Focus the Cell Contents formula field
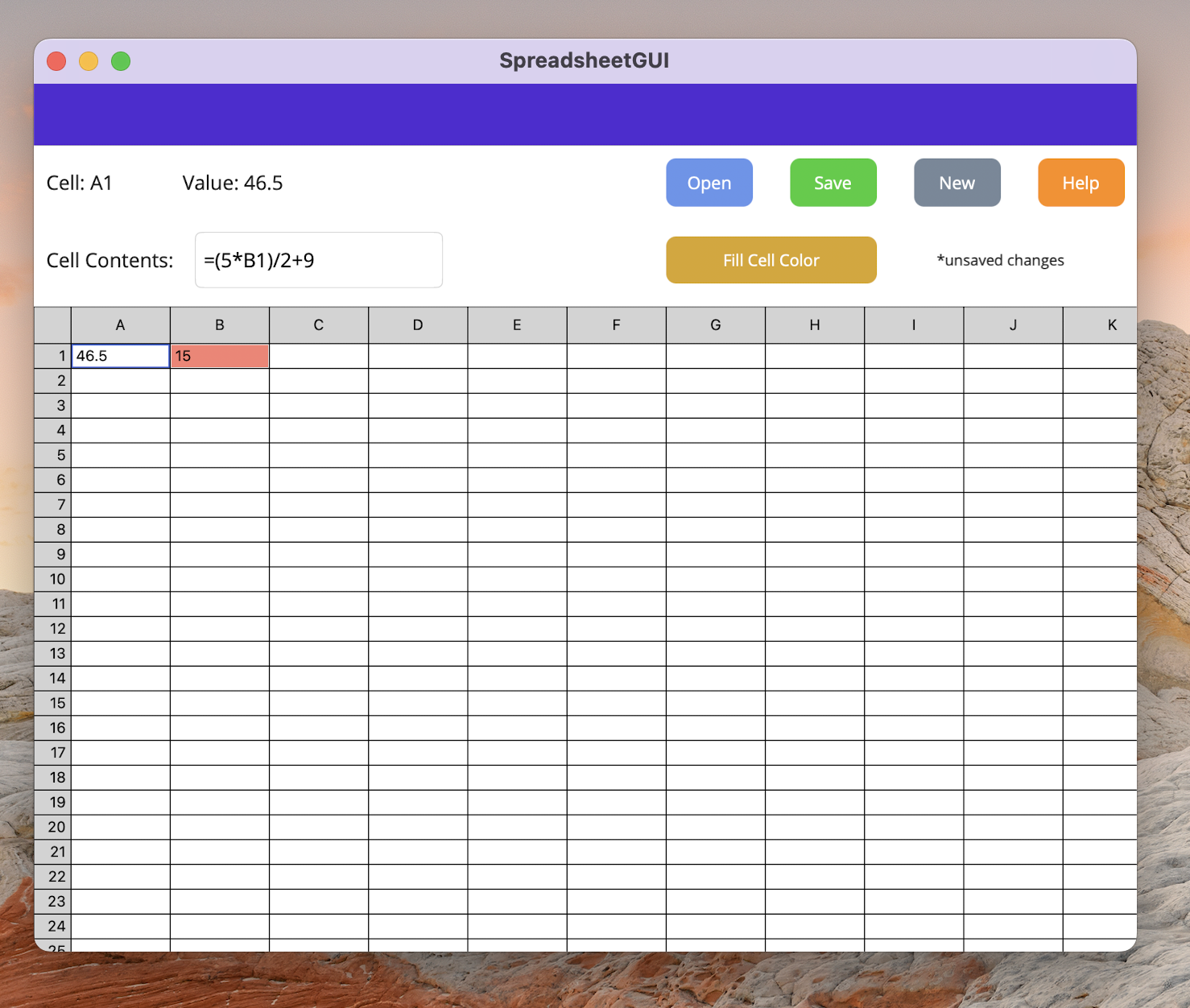 tap(319, 260)
